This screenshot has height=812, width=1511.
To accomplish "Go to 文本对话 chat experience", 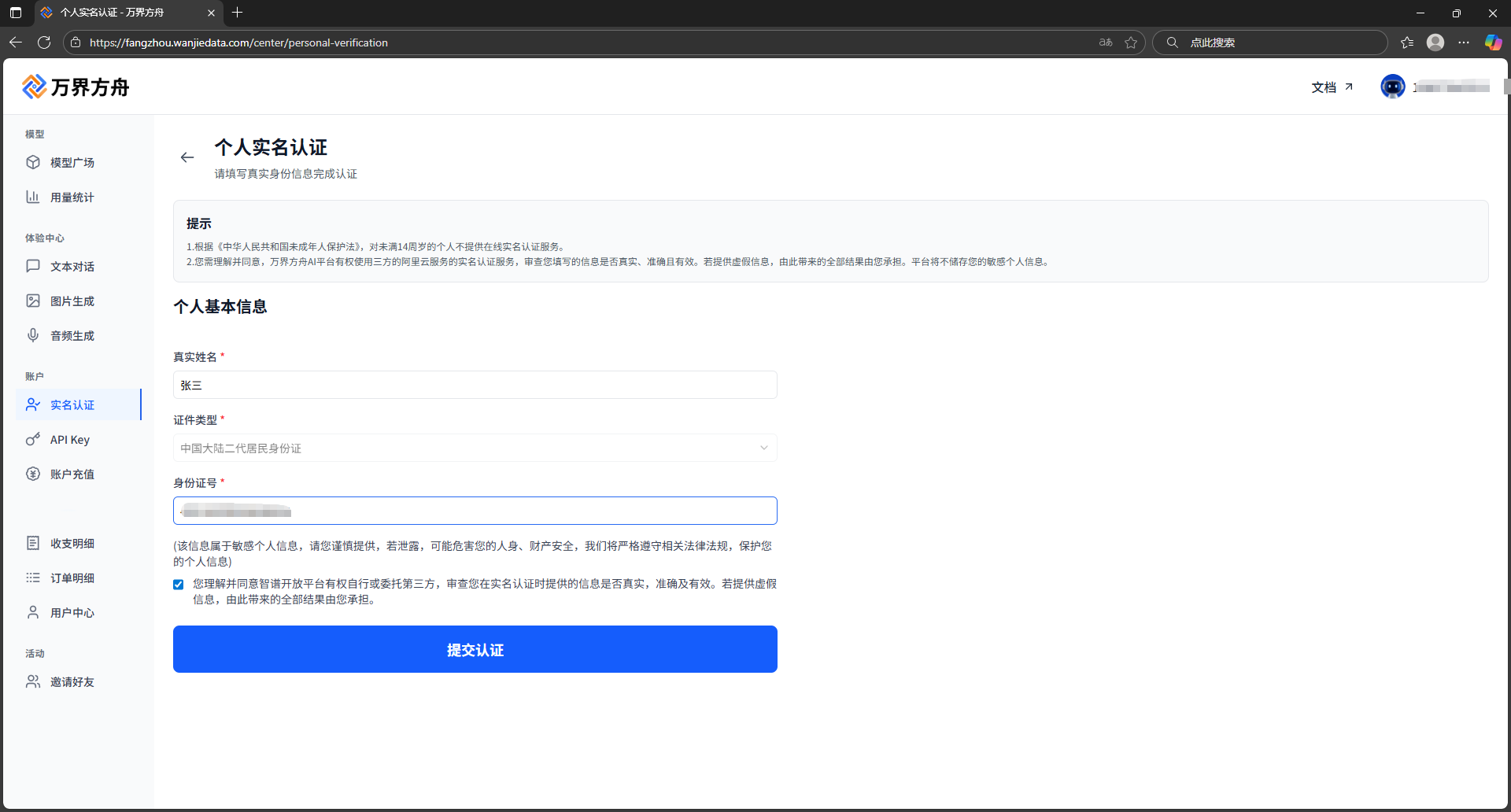I will [x=72, y=267].
